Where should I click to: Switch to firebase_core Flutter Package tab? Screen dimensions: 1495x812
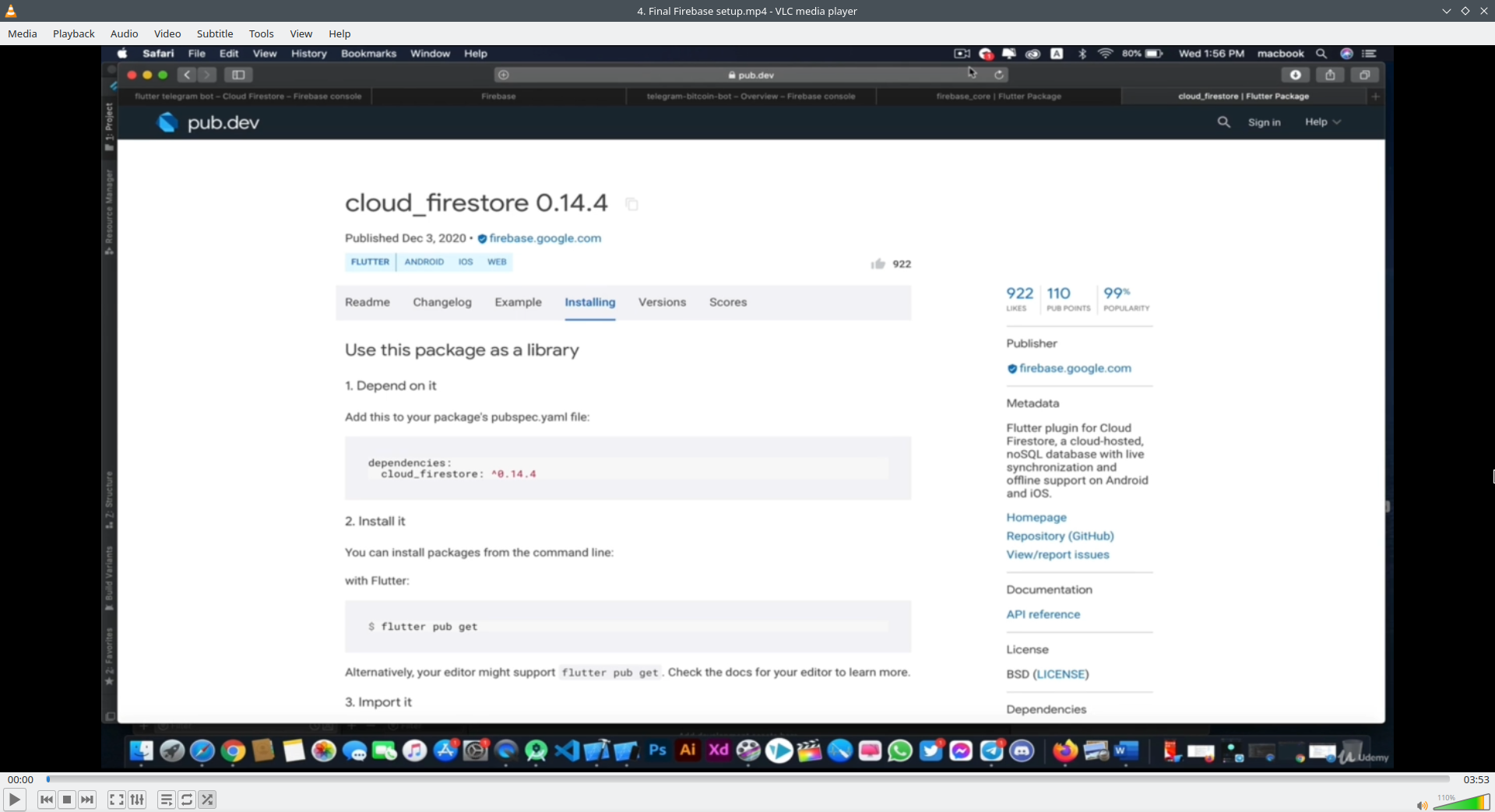coord(998,97)
